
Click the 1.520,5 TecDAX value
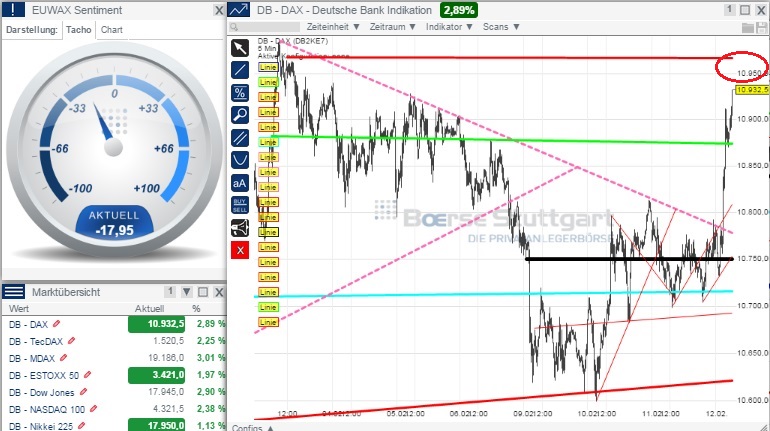tap(168, 341)
